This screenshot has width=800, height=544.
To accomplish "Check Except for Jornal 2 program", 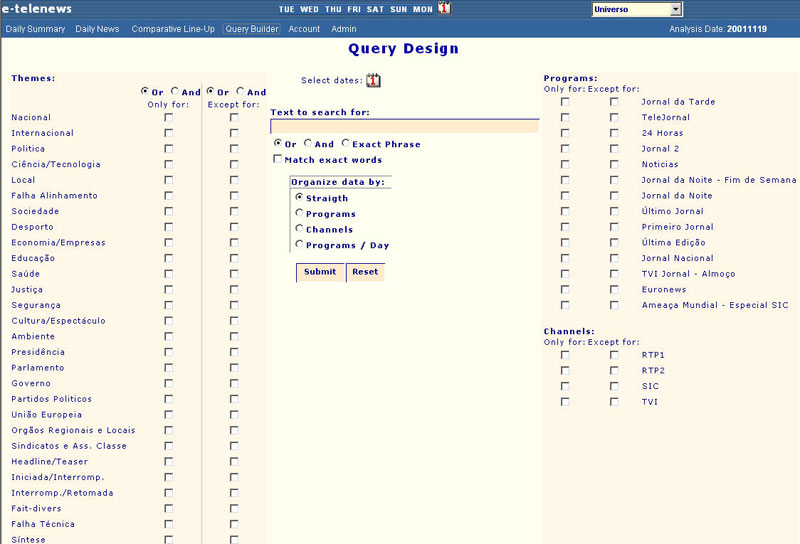I will tap(614, 149).
